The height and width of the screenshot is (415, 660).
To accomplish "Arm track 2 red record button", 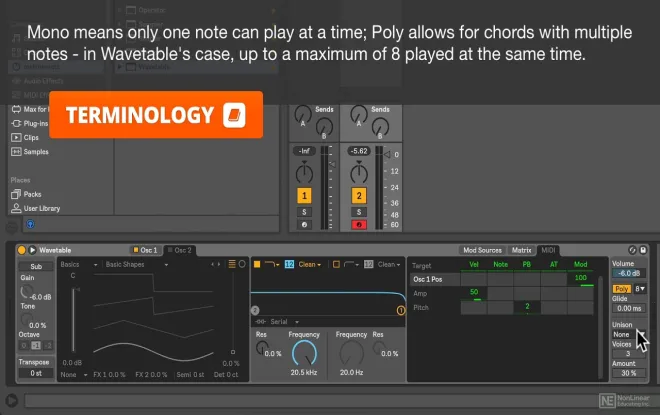I will (359, 225).
